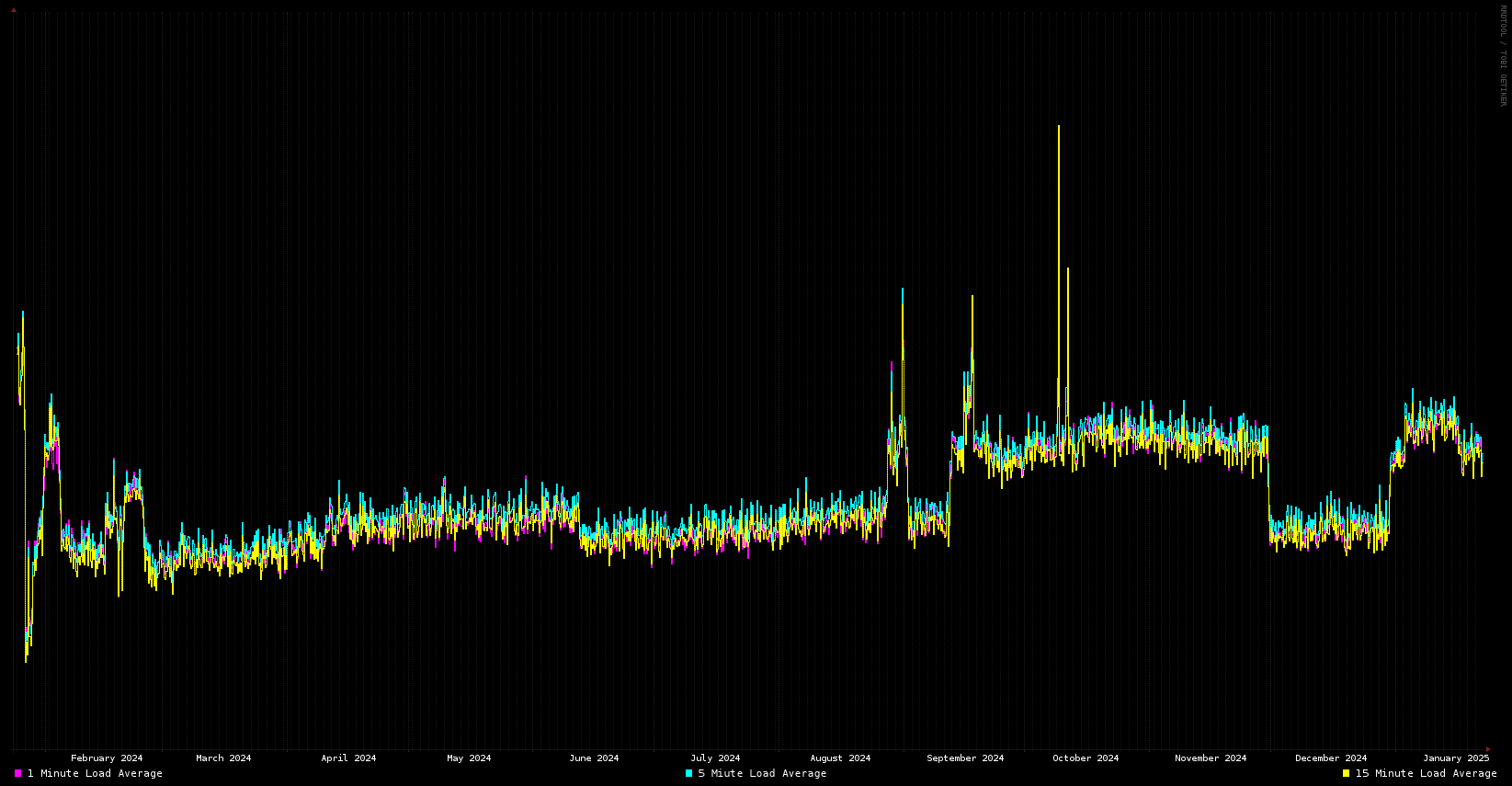Click the February 2024 axis label
Screen dimensions: 1512x786
click(x=107, y=758)
